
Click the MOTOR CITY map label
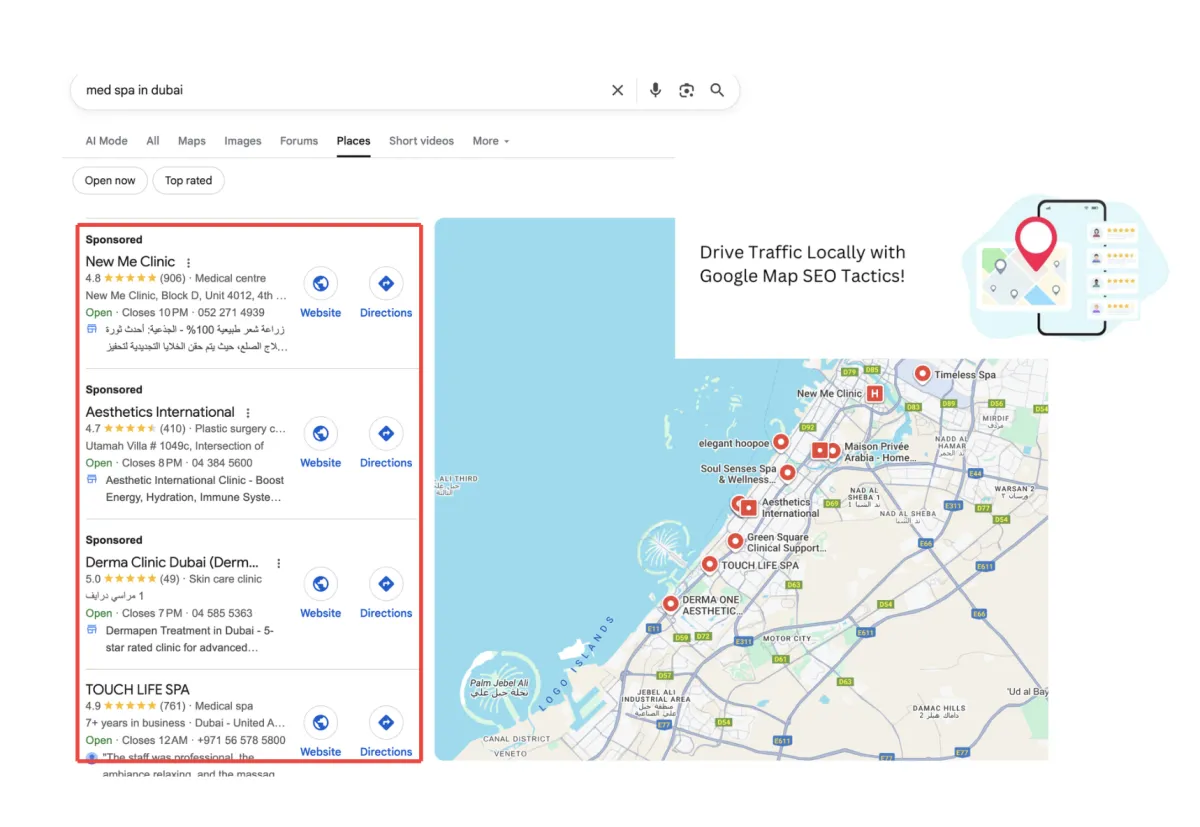(x=787, y=639)
